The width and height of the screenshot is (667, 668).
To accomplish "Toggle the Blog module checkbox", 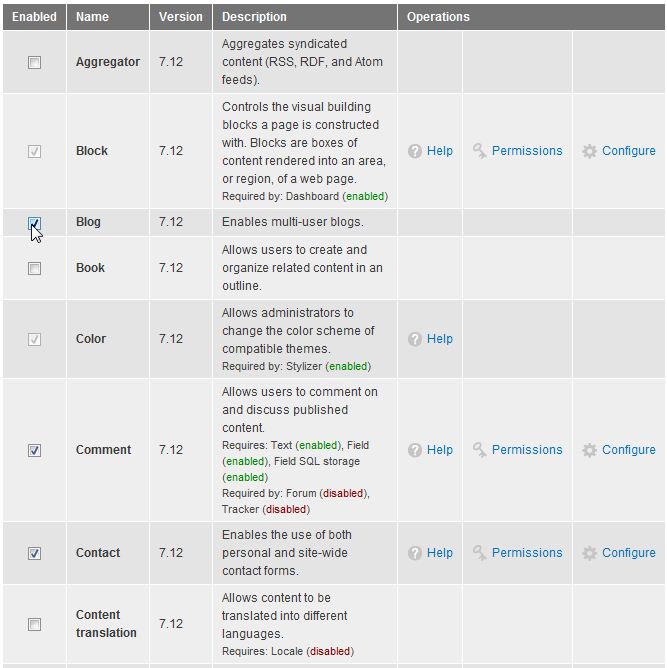I will [x=35, y=222].
